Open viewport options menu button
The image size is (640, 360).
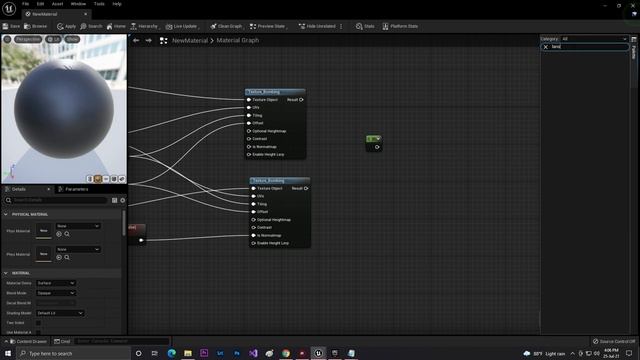coord(7,39)
